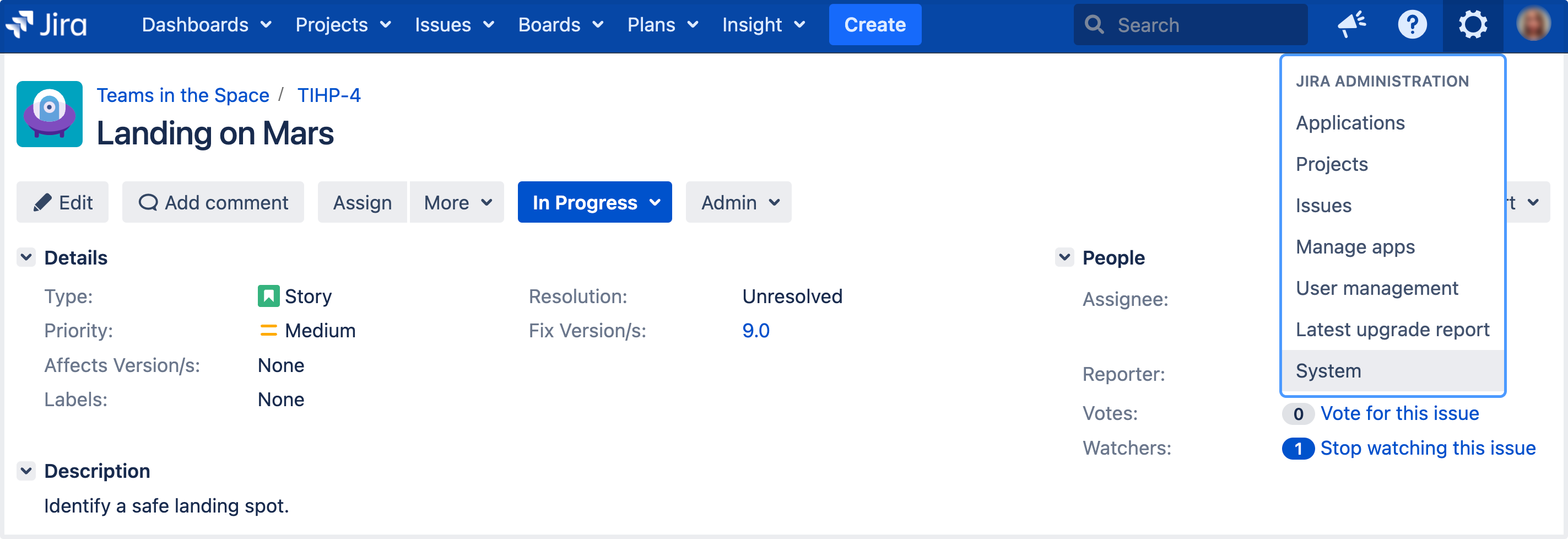Open the Admin dropdown
1568x539 pixels.
pos(738,202)
